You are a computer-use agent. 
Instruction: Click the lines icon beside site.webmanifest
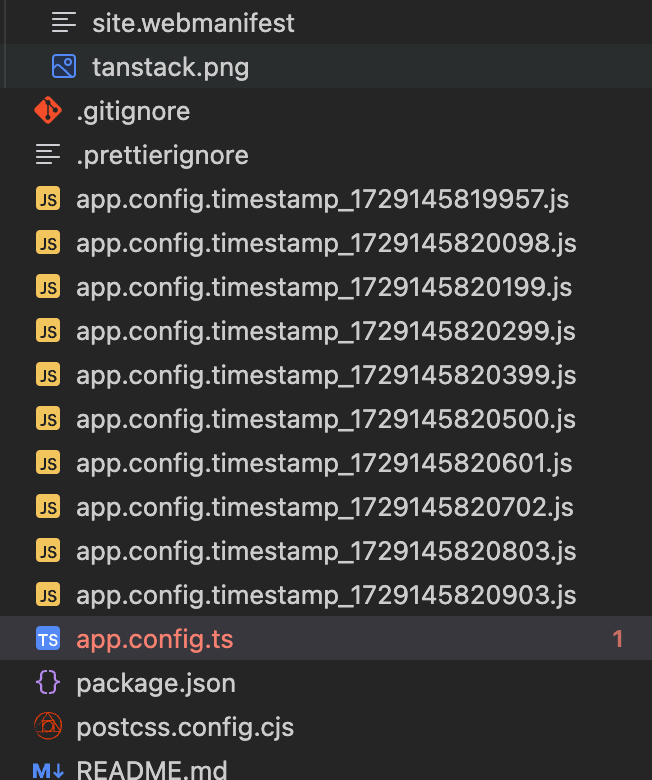coord(64,23)
